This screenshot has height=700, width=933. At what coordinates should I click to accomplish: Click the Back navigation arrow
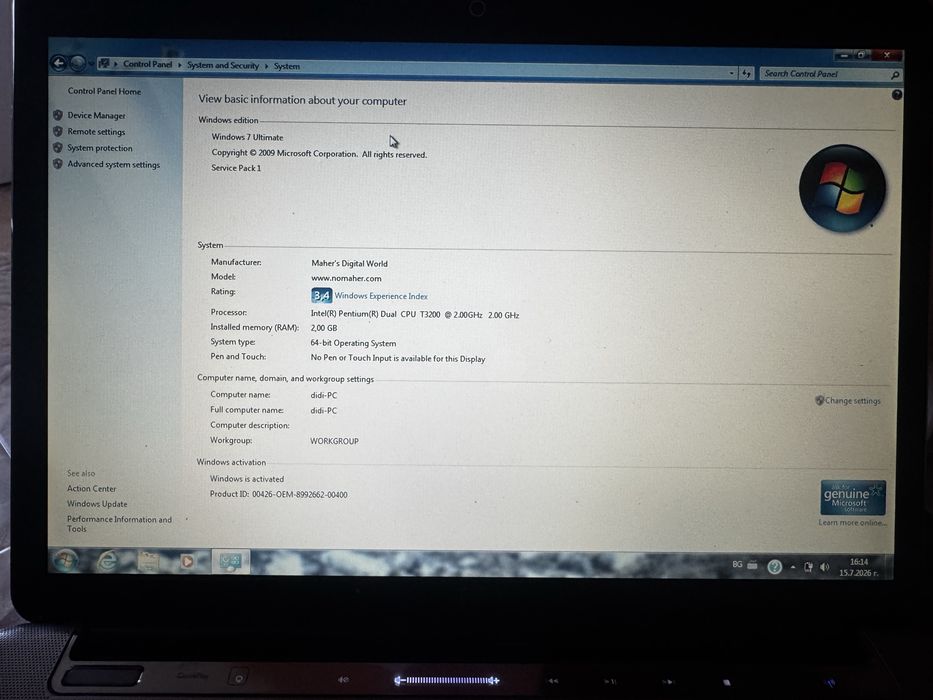(x=59, y=63)
